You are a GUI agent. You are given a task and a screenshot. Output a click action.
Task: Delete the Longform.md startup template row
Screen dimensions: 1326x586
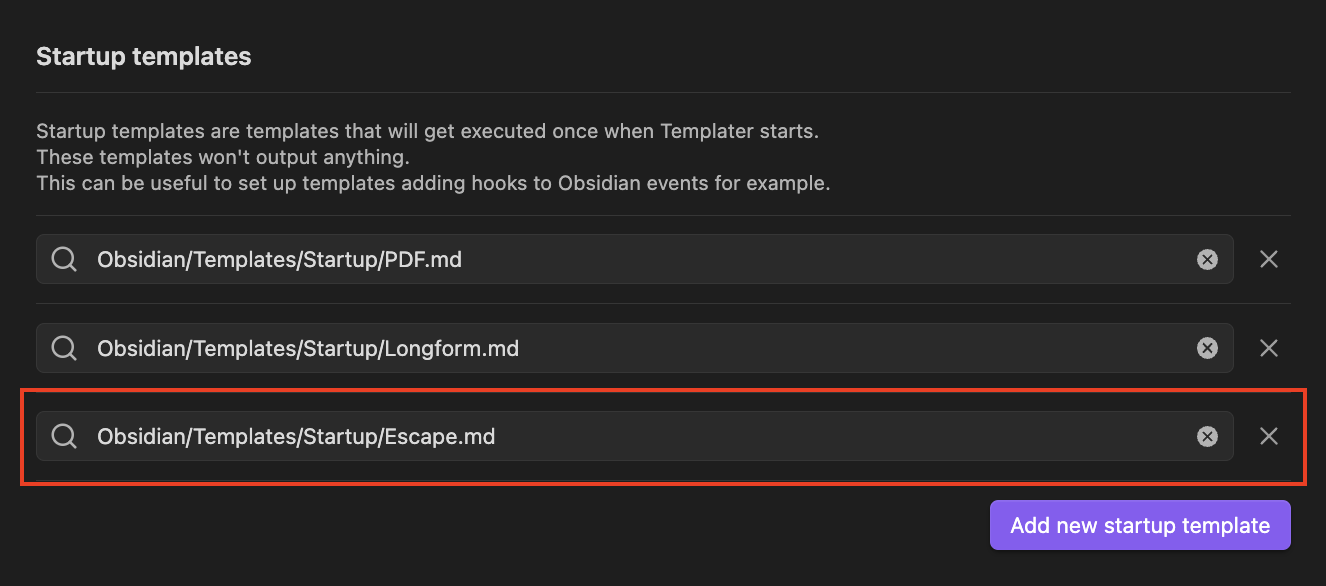click(x=1269, y=348)
